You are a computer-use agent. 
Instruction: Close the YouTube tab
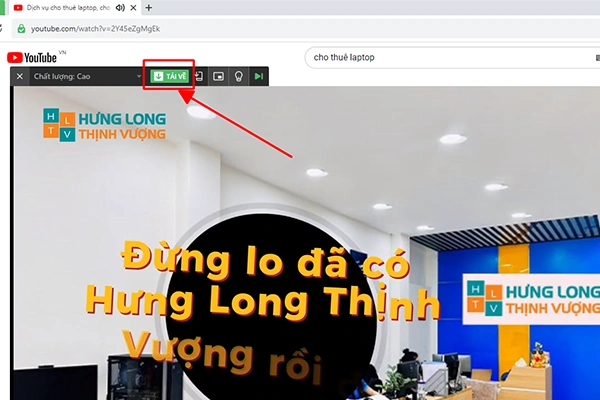[133, 8]
